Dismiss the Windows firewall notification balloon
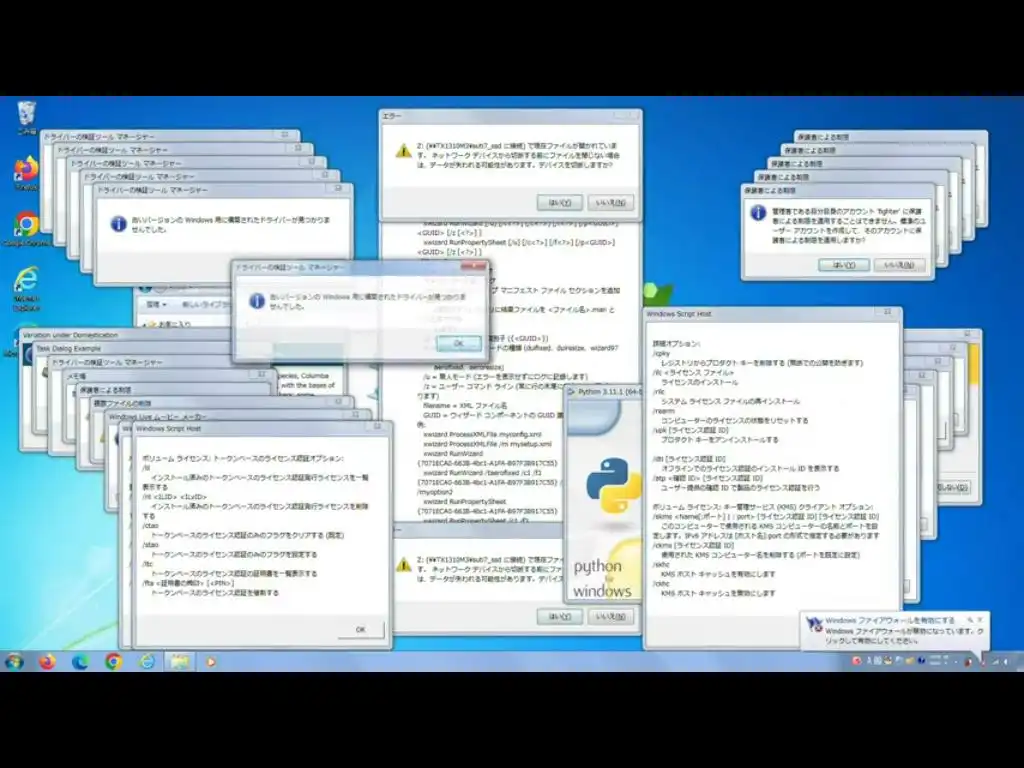 click(x=980, y=620)
